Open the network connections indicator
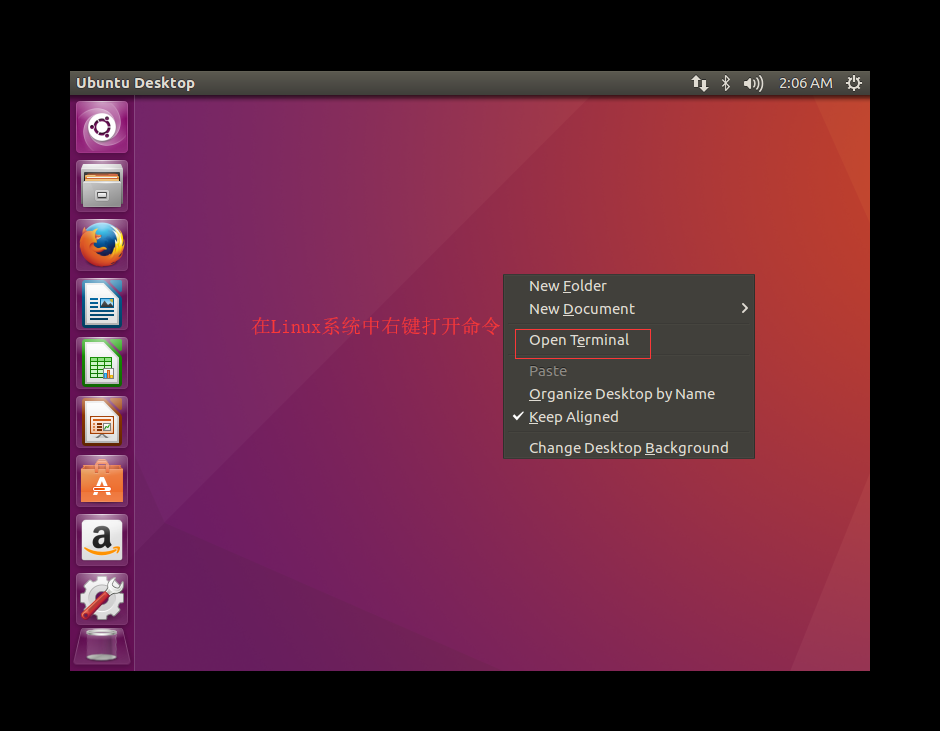Viewport: 940px width, 731px height. point(700,83)
